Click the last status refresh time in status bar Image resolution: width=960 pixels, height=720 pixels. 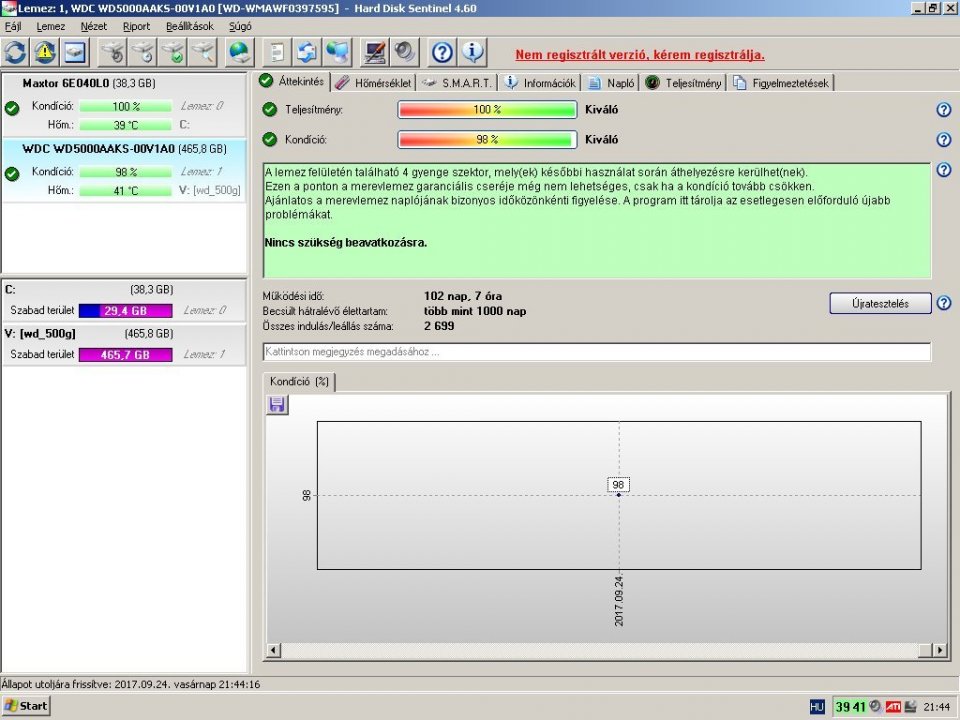(130, 684)
